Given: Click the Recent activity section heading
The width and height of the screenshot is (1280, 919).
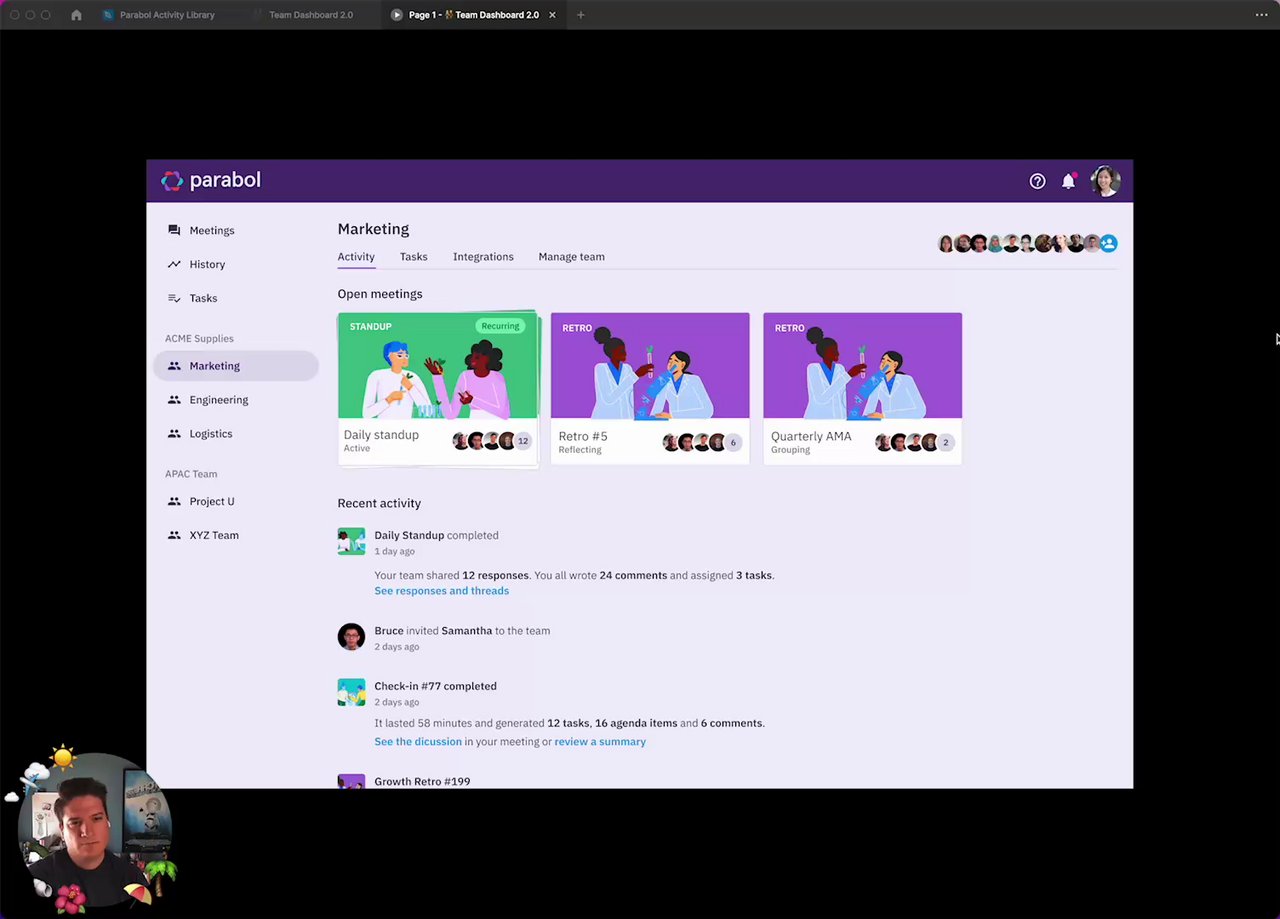Looking at the screenshot, I should pyautogui.click(x=379, y=503).
